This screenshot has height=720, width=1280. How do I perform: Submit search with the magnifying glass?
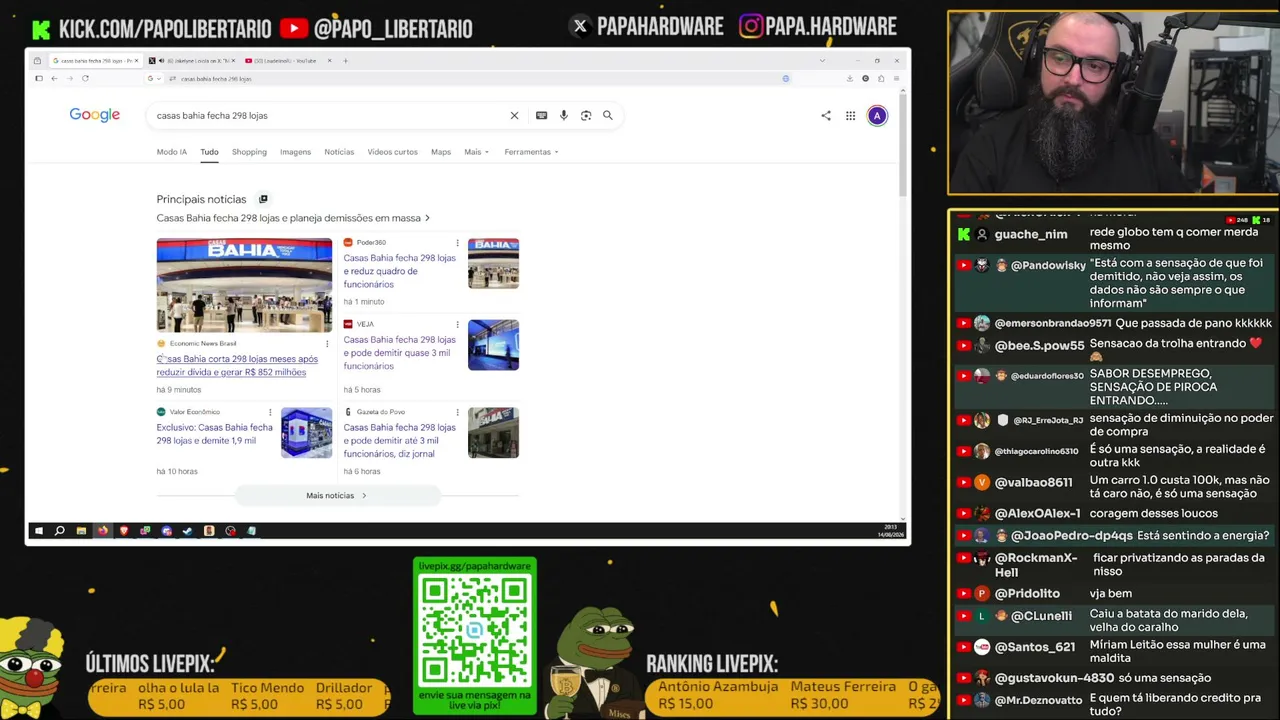607,115
